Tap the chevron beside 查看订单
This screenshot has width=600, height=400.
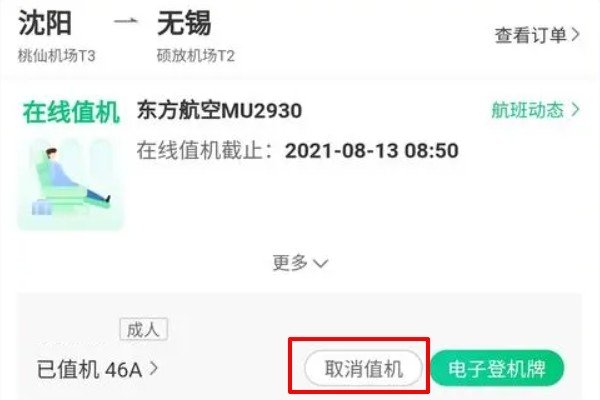click(576, 35)
